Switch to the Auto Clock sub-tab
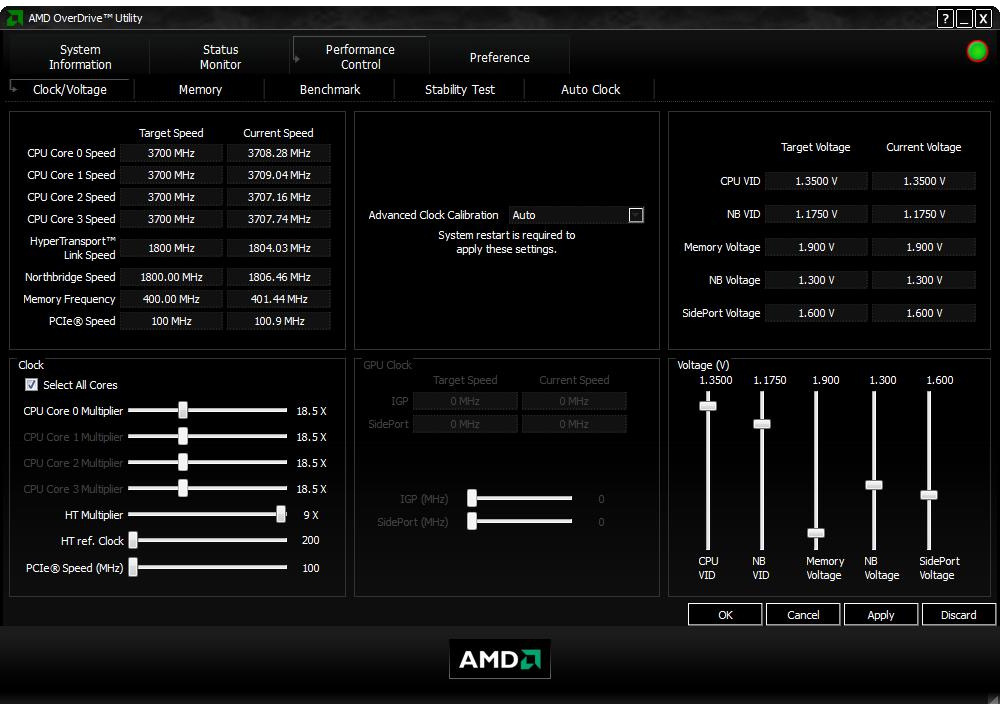 click(590, 89)
